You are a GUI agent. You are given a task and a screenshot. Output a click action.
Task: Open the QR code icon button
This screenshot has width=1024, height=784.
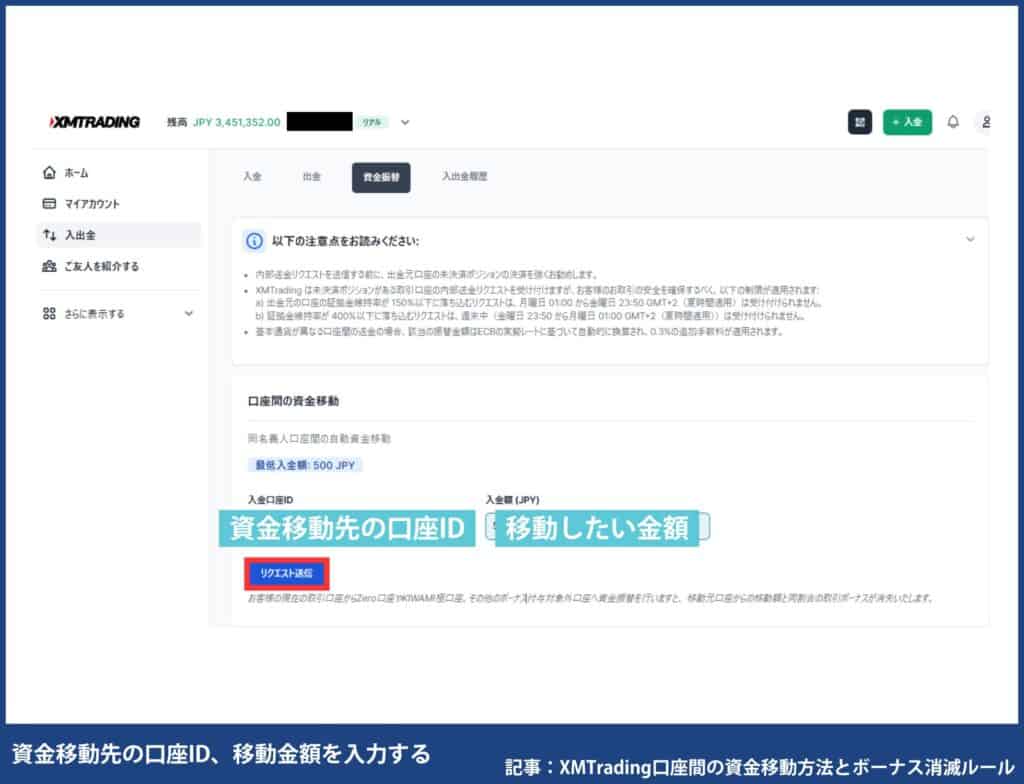(x=859, y=122)
